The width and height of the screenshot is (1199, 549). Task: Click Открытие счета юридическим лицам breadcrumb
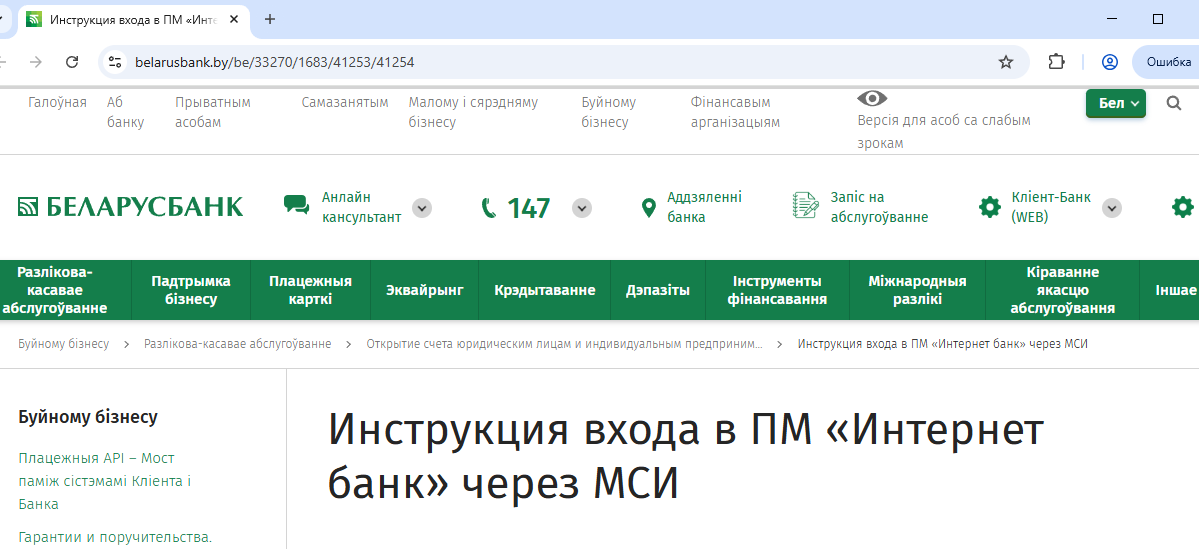(564, 344)
